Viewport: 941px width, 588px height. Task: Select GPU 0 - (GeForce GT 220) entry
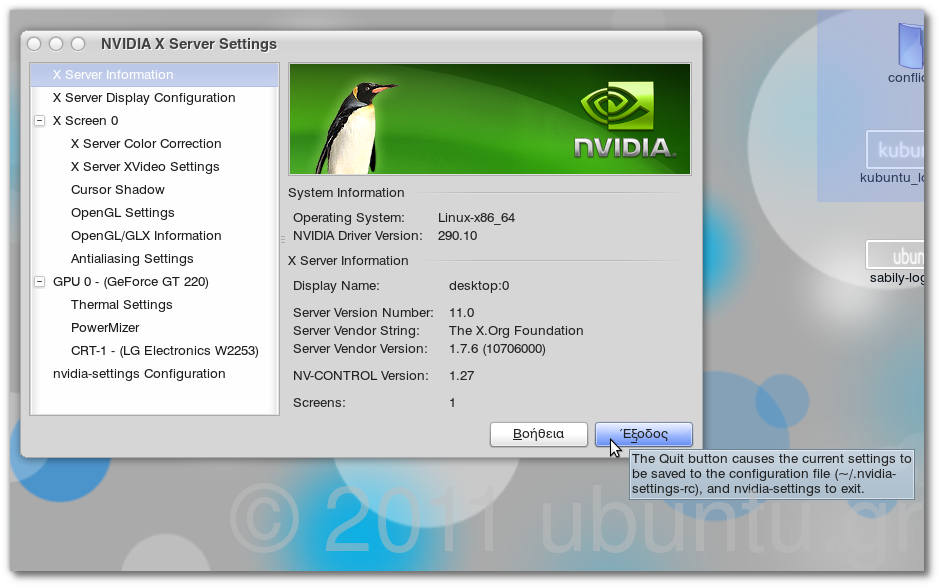click(x=130, y=282)
